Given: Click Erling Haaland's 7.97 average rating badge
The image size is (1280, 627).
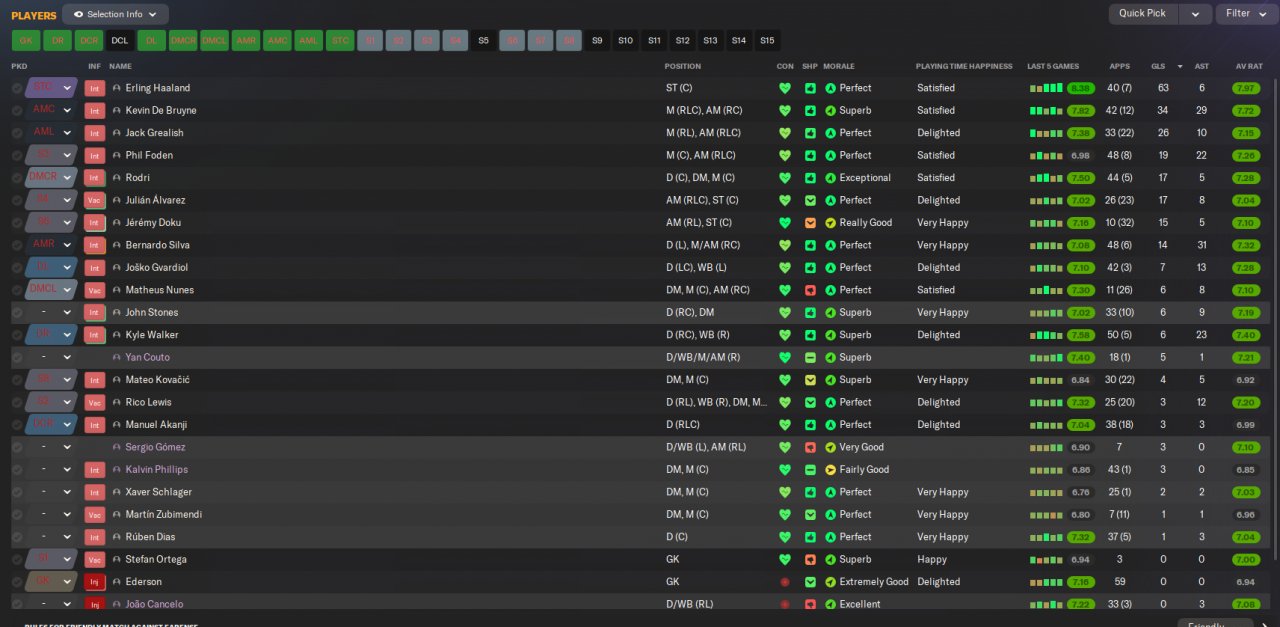Looking at the screenshot, I should pyautogui.click(x=1246, y=88).
